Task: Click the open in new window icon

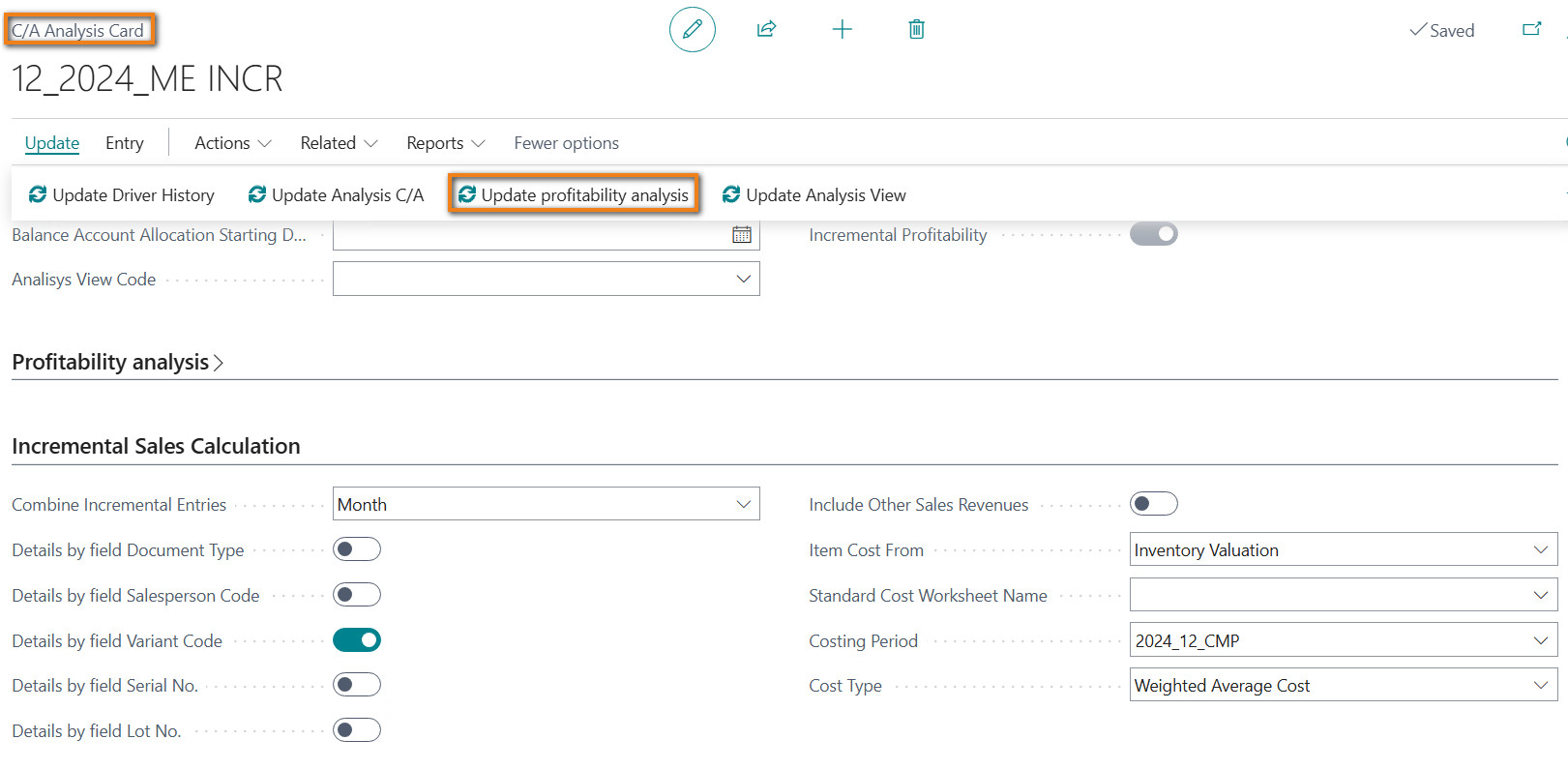Action: tap(1531, 29)
